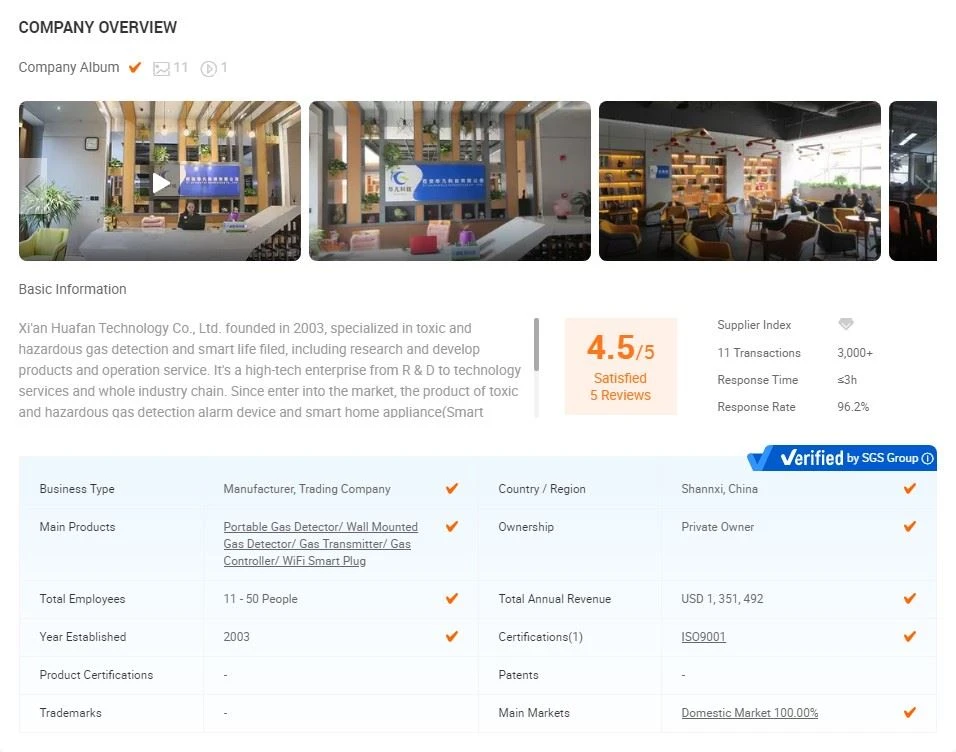Click the Ownership verified checkmark
The image size is (956, 752).
pyautogui.click(x=910, y=526)
